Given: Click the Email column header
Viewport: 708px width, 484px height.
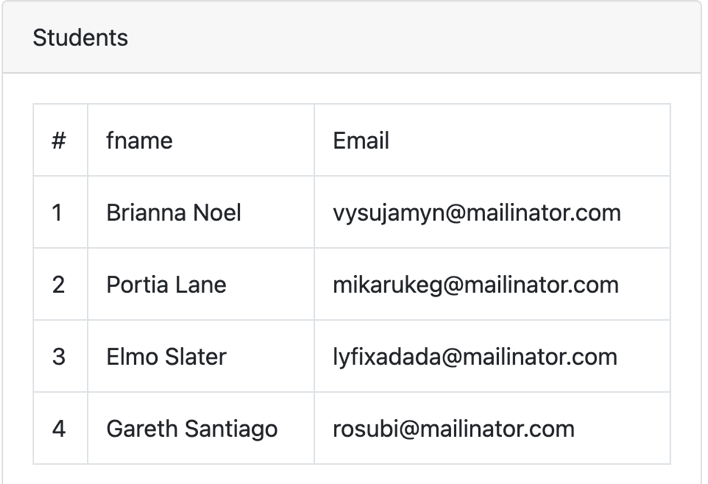Looking at the screenshot, I should click(x=492, y=140).
